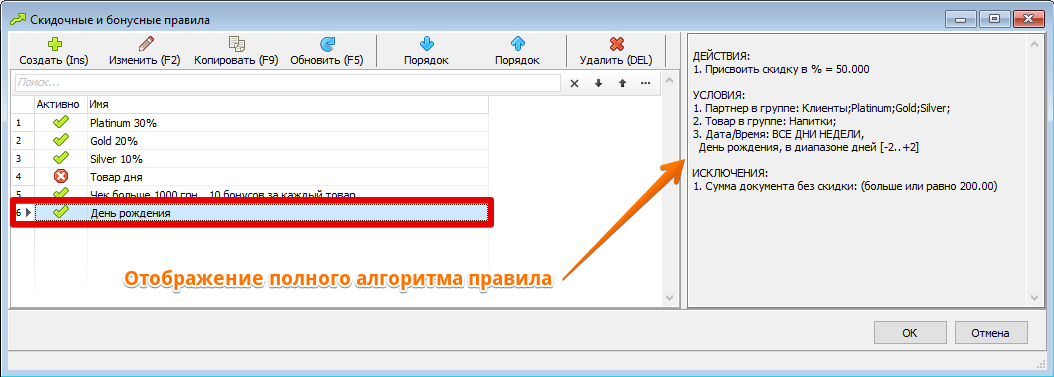The height and width of the screenshot is (377, 1054).
Task: Find previous match with up arrow
Action: tap(622, 83)
